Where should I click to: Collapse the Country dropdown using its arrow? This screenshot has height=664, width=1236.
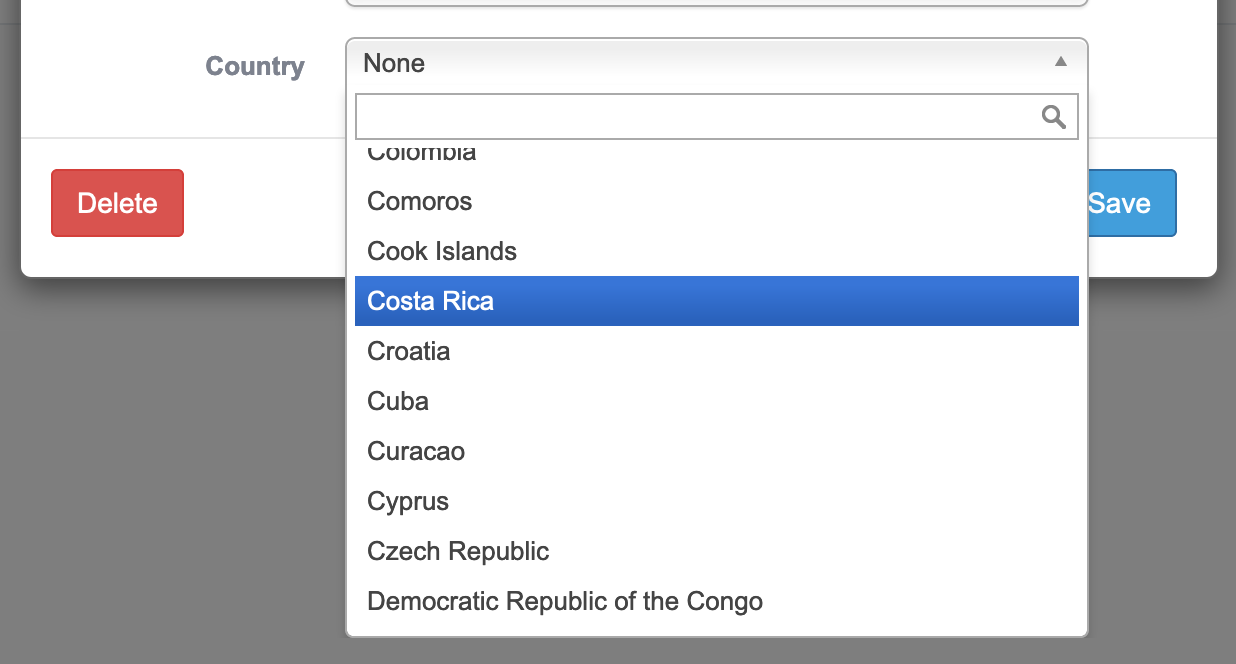(1061, 62)
